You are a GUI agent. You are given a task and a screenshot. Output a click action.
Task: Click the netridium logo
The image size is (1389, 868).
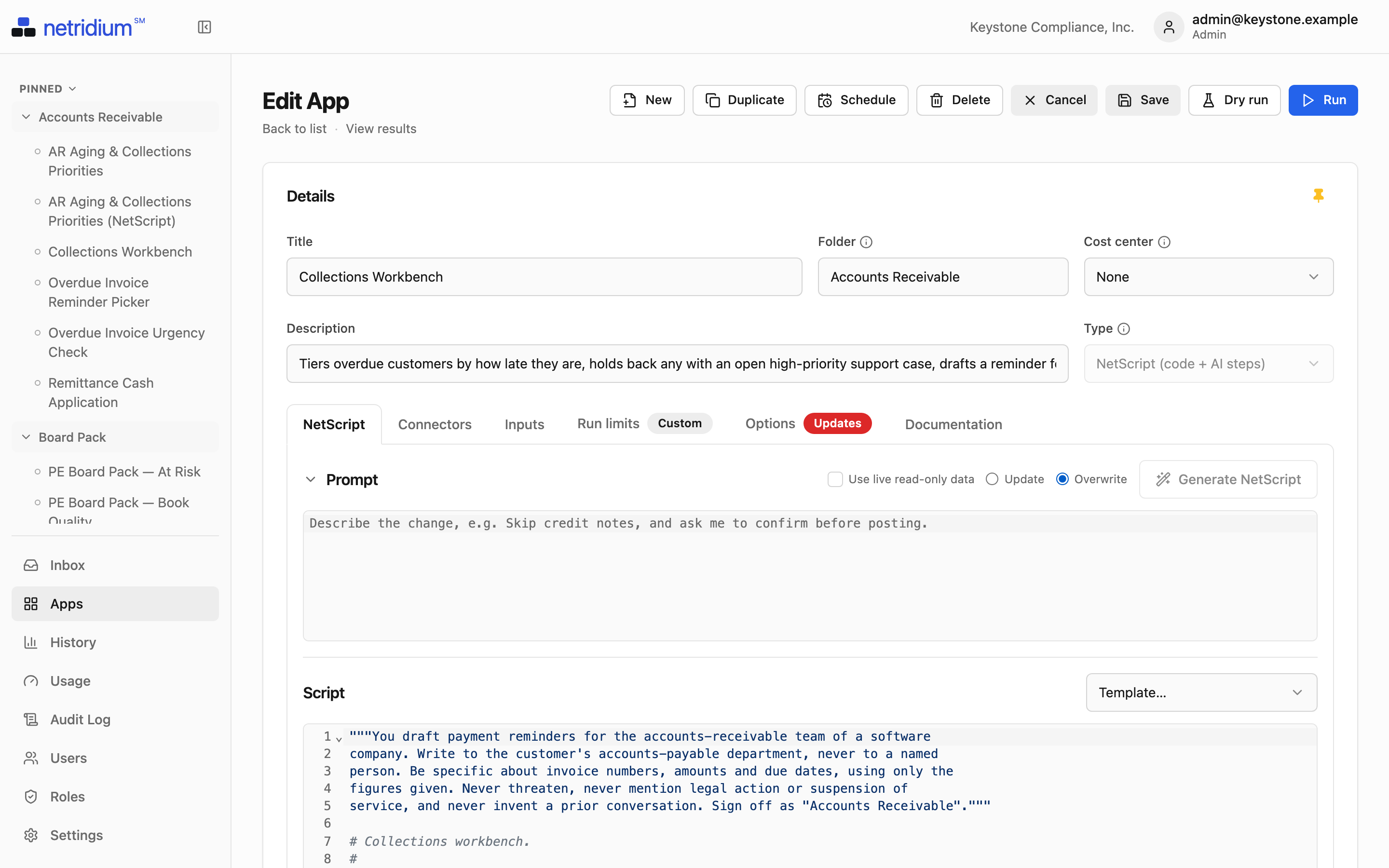(x=78, y=27)
